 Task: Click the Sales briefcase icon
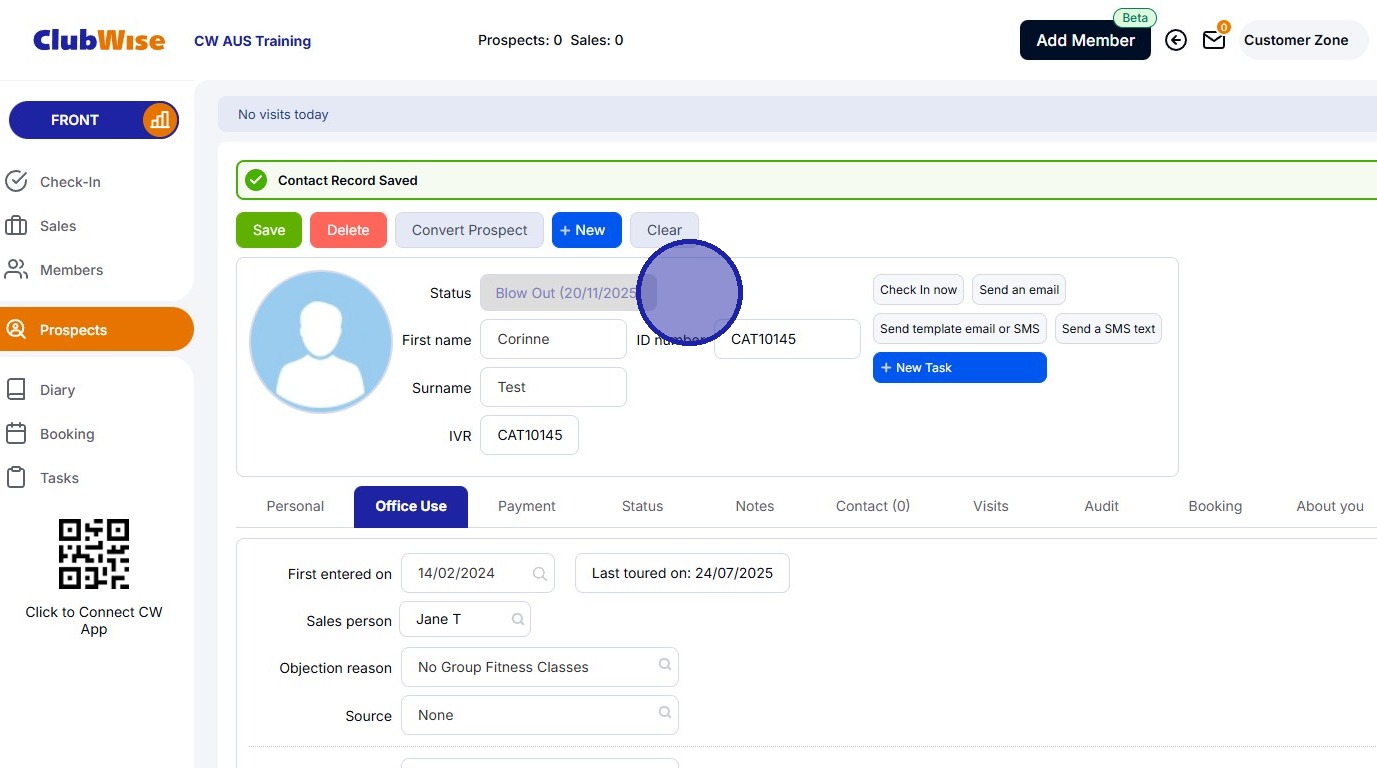pos(16,226)
